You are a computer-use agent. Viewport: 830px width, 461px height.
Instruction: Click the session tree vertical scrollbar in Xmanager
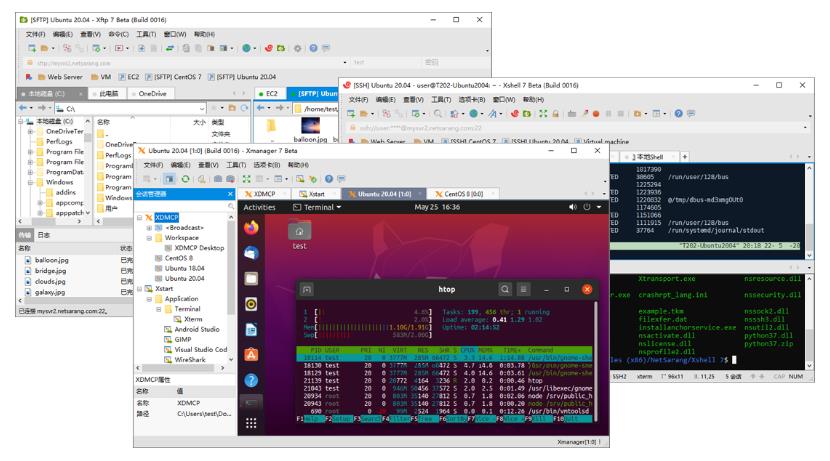pyautogui.click(x=231, y=287)
